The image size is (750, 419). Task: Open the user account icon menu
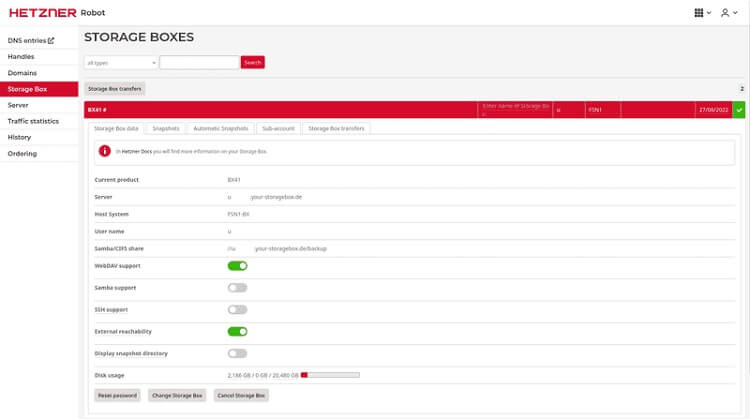click(x=725, y=13)
